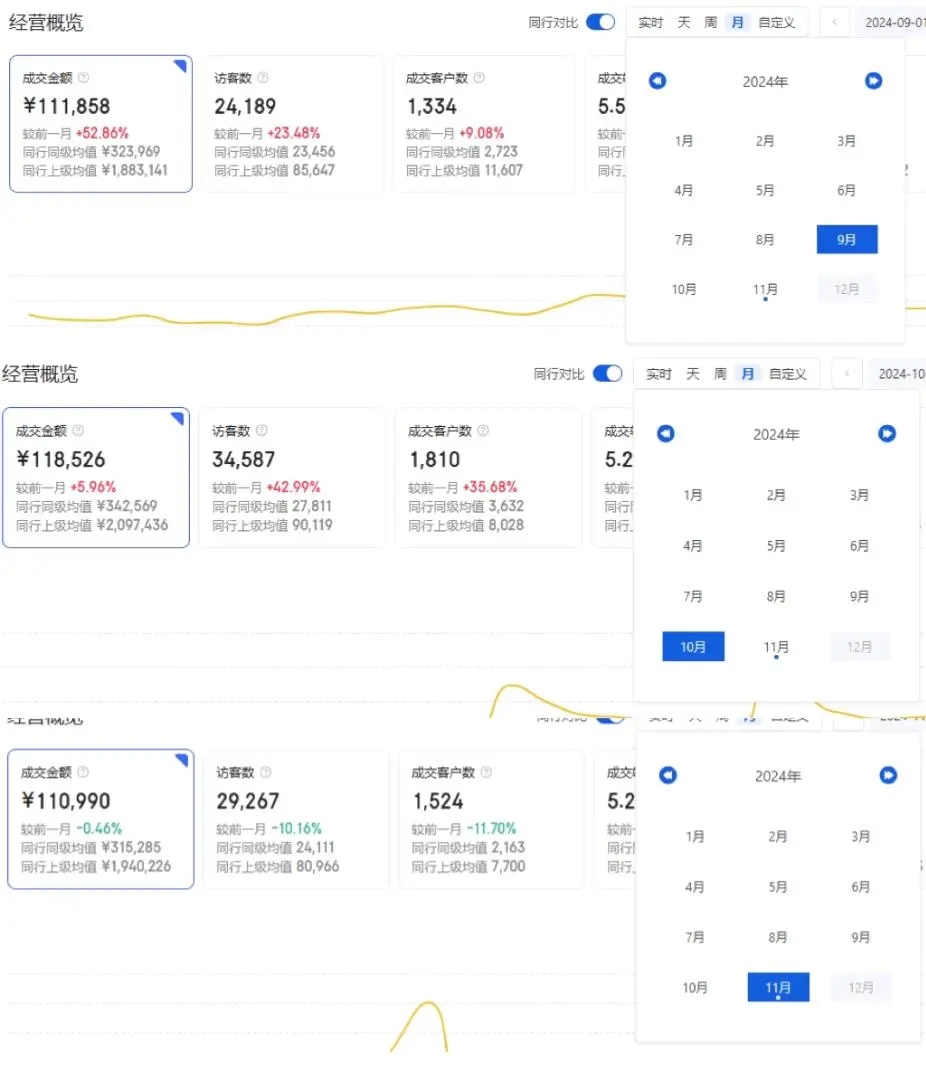Open help icon beside 访客数 above 29,267
926x1080 pixels.
265,772
